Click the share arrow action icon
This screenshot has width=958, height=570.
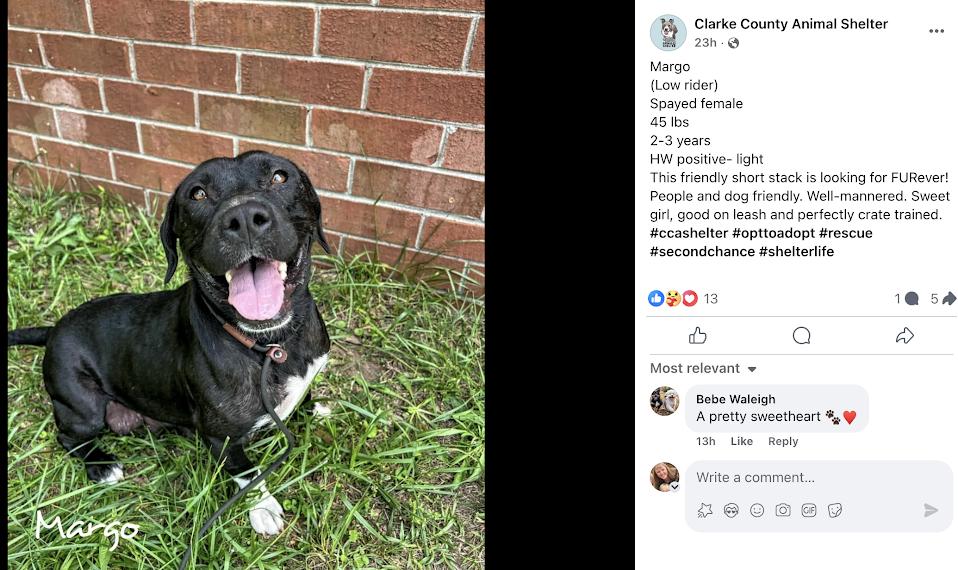[904, 335]
